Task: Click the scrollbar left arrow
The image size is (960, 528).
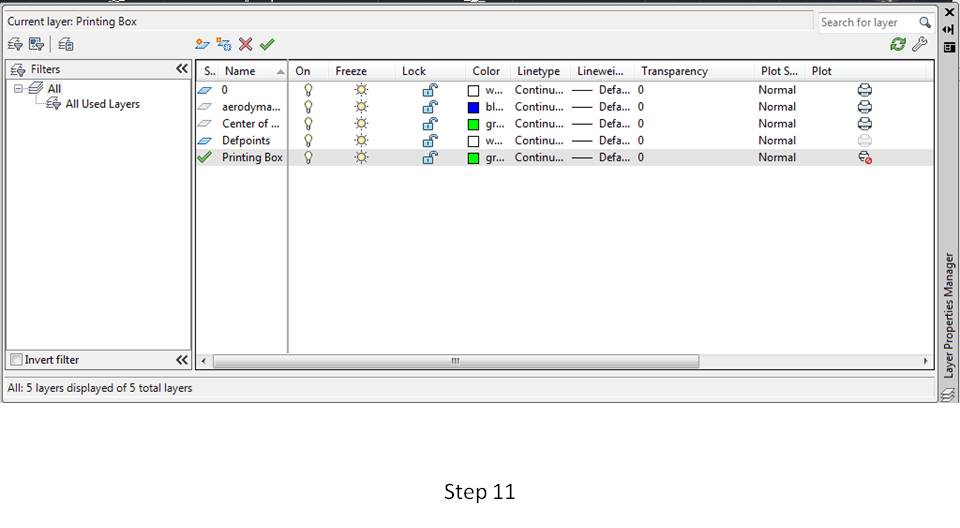Action: point(203,361)
